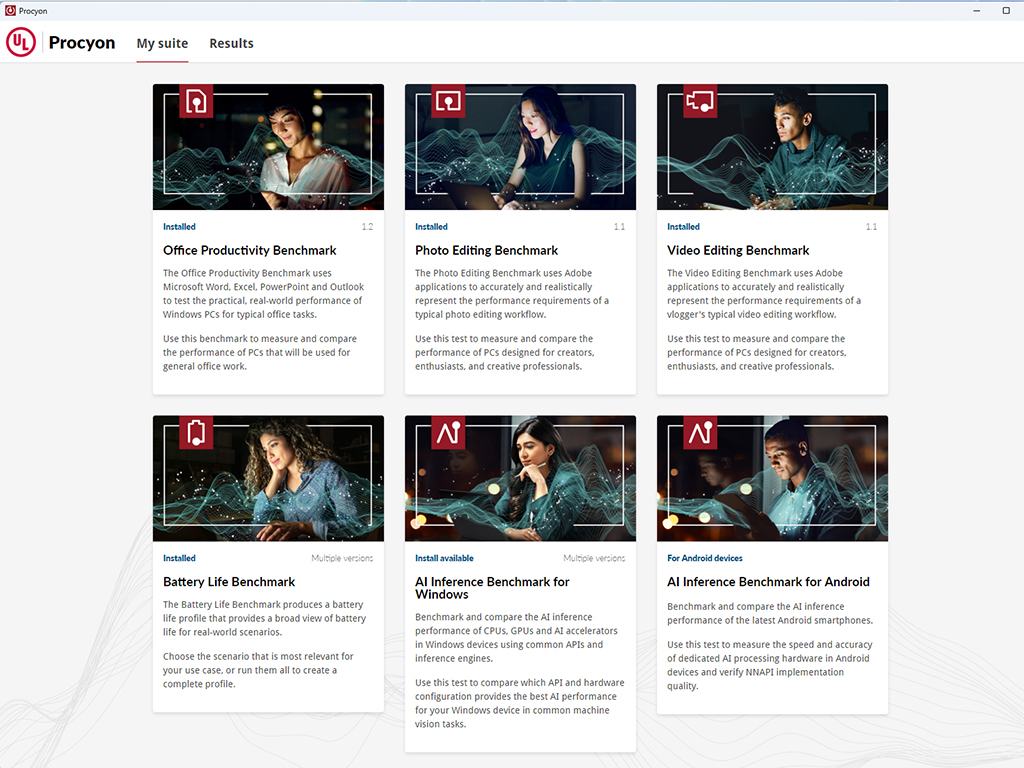Click the Video Editing benchmark thumbnail image
This screenshot has height=768, width=1024.
point(773,147)
